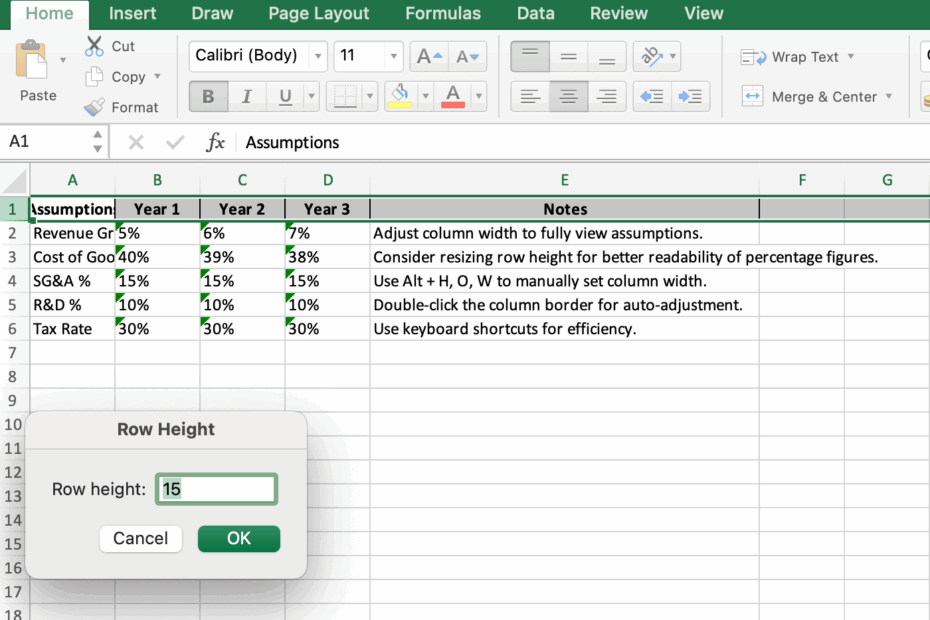930x620 pixels.
Task: Align text left
Action: [530, 96]
